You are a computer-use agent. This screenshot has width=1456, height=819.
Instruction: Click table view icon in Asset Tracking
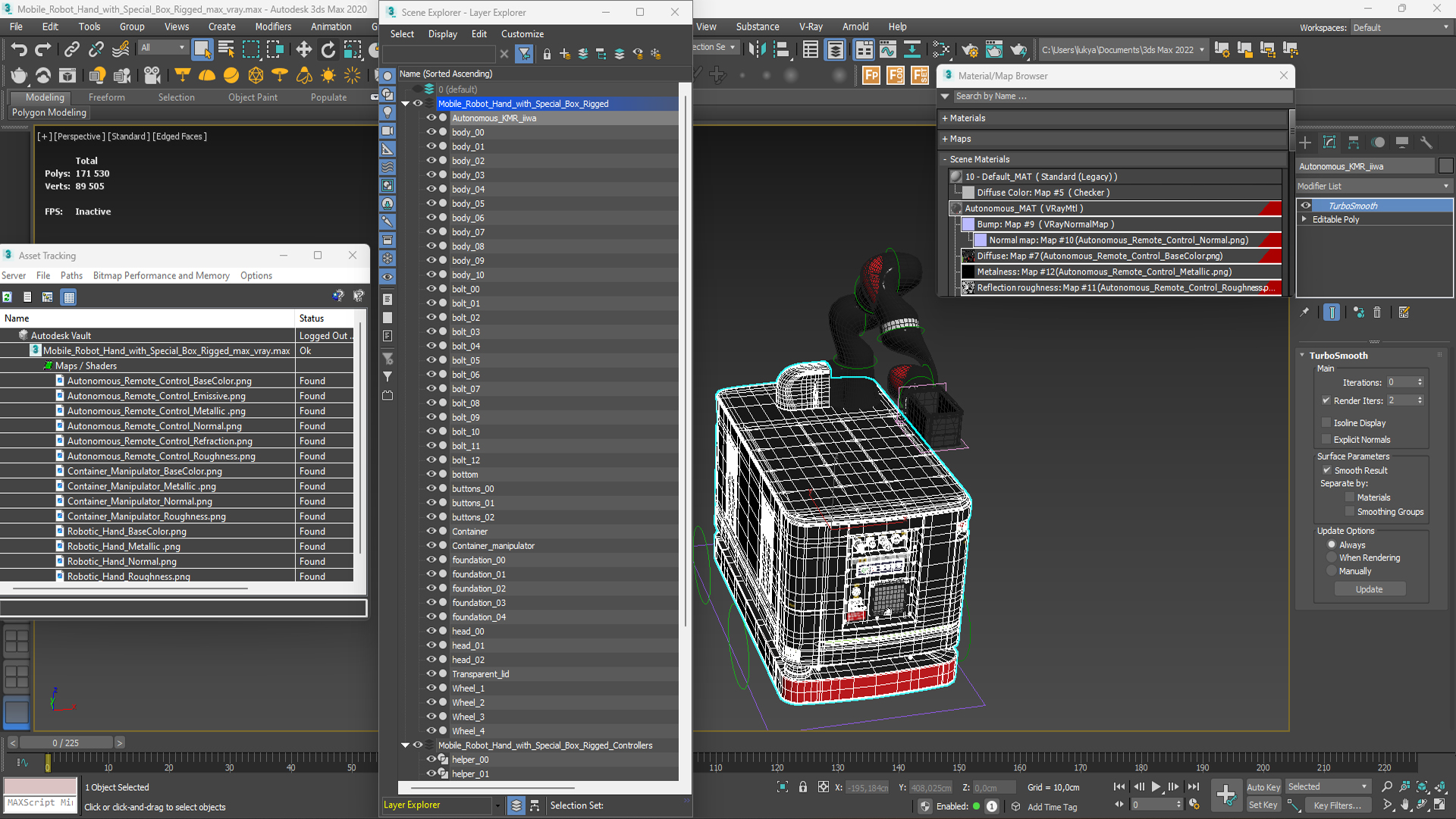[69, 297]
